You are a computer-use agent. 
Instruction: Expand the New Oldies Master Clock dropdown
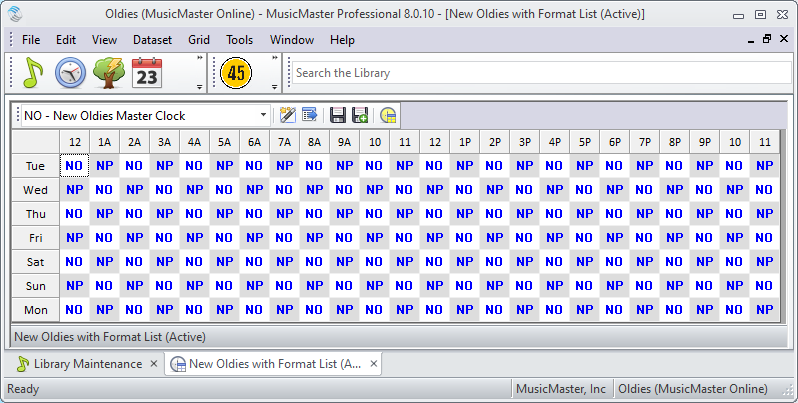264,116
